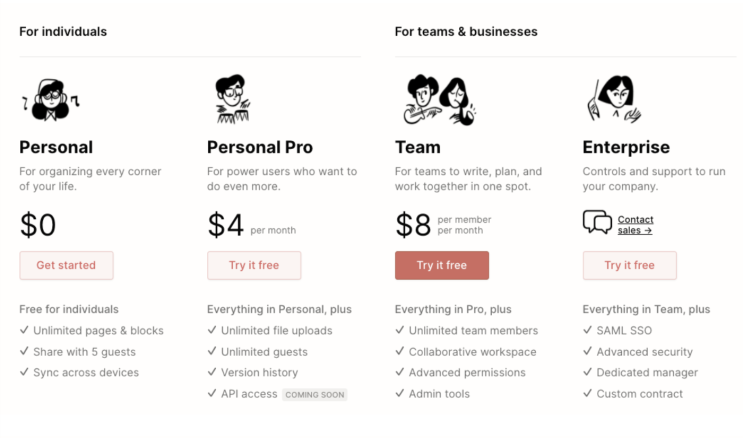Click the Enterprise conductor illustration
Image resolution: width=743 pixels, height=438 pixels.
point(615,99)
